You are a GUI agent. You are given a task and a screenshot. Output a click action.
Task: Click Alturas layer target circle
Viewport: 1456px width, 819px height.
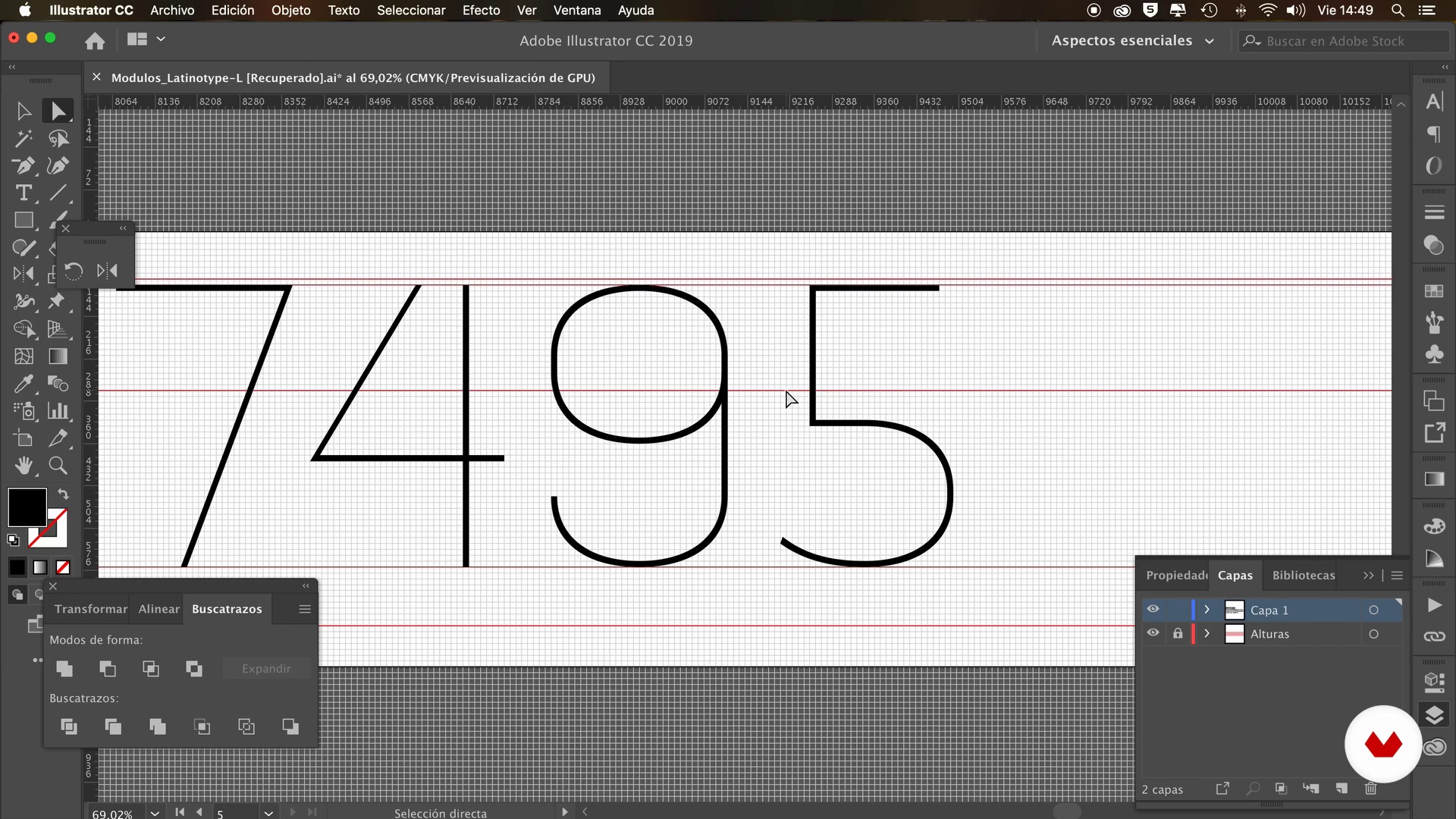click(x=1373, y=634)
